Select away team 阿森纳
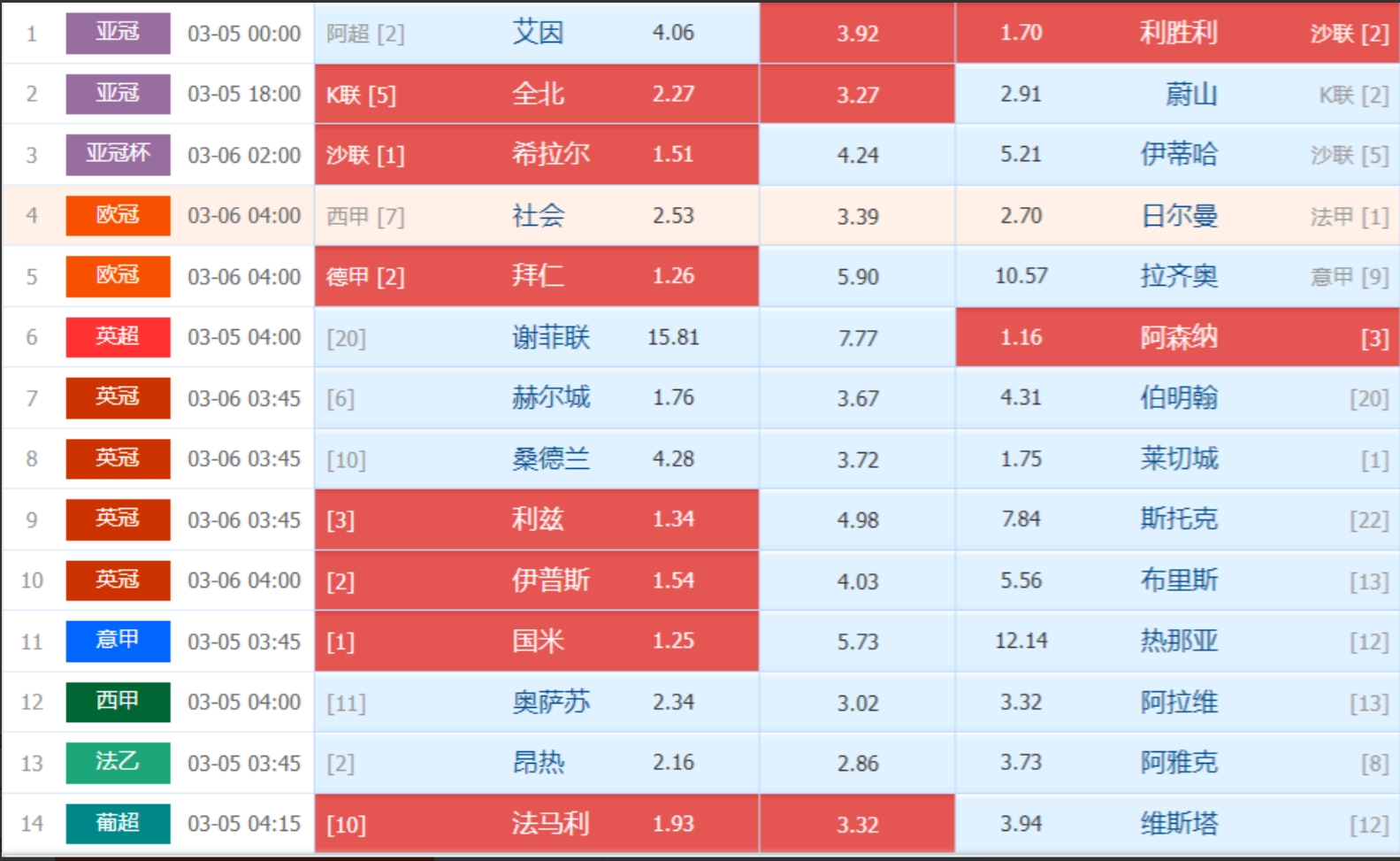The width and height of the screenshot is (1400, 861). tap(1178, 337)
